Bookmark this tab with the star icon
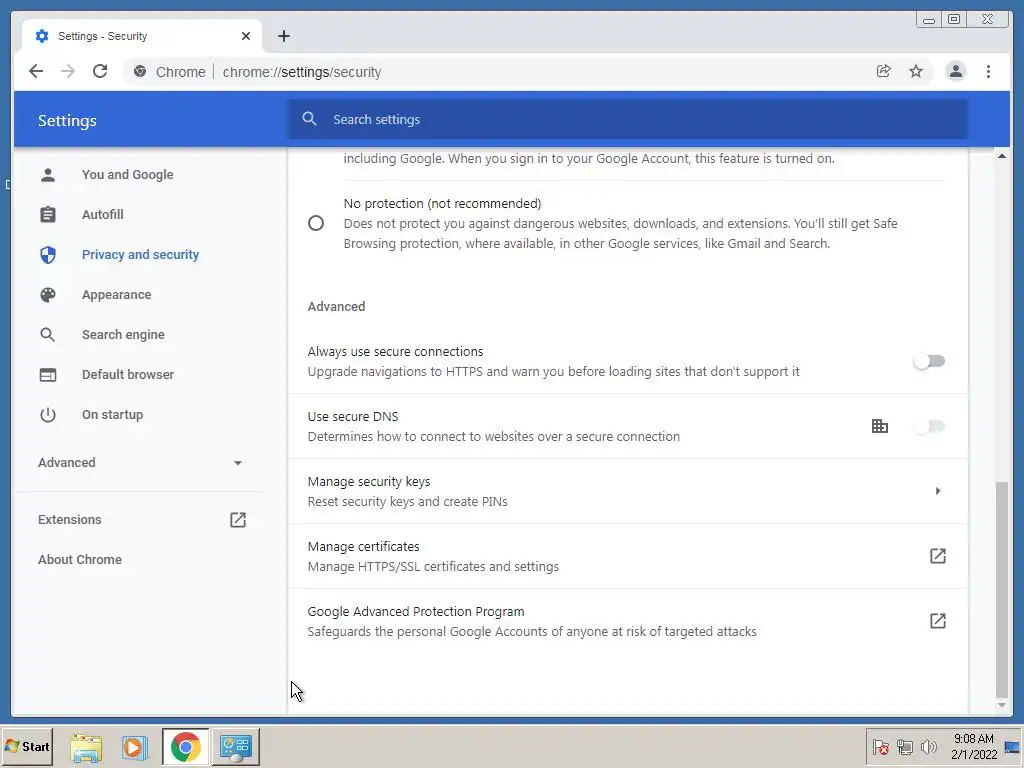Image resolution: width=1024 pixels, height=768 pixels. 916,71
